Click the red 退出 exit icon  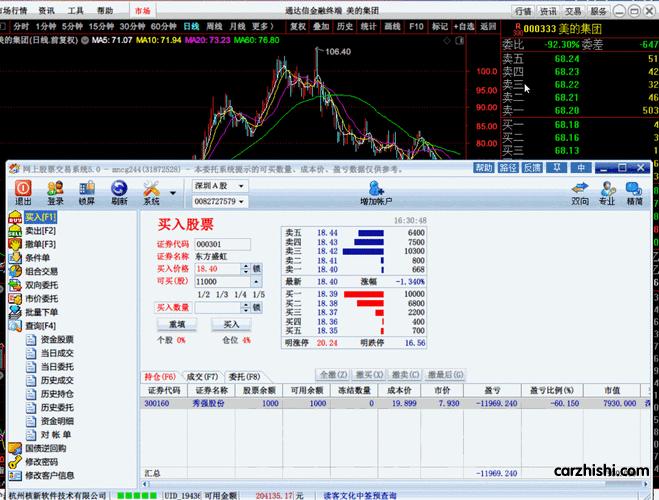pyautogui.click(x=23, y=192)
